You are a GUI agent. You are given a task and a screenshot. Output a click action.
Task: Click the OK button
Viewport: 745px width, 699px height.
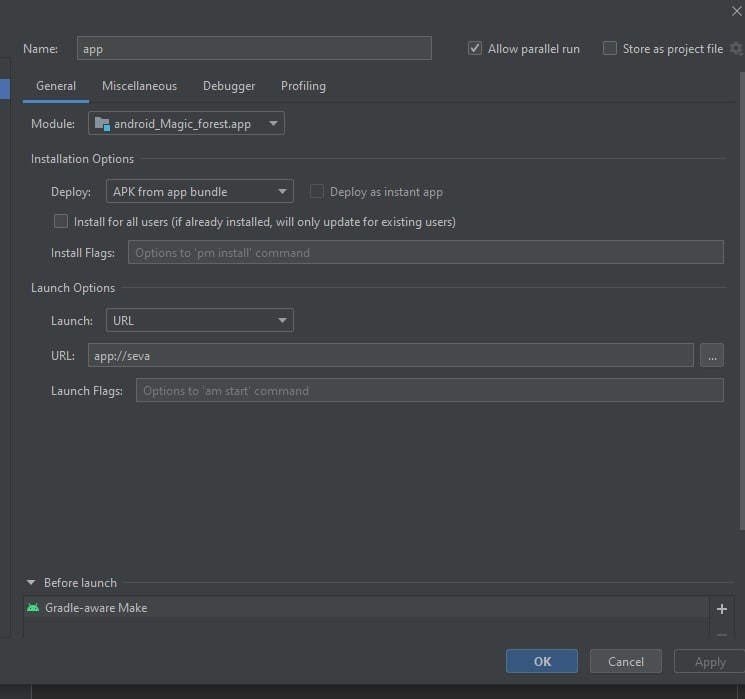tap(542, 661)
